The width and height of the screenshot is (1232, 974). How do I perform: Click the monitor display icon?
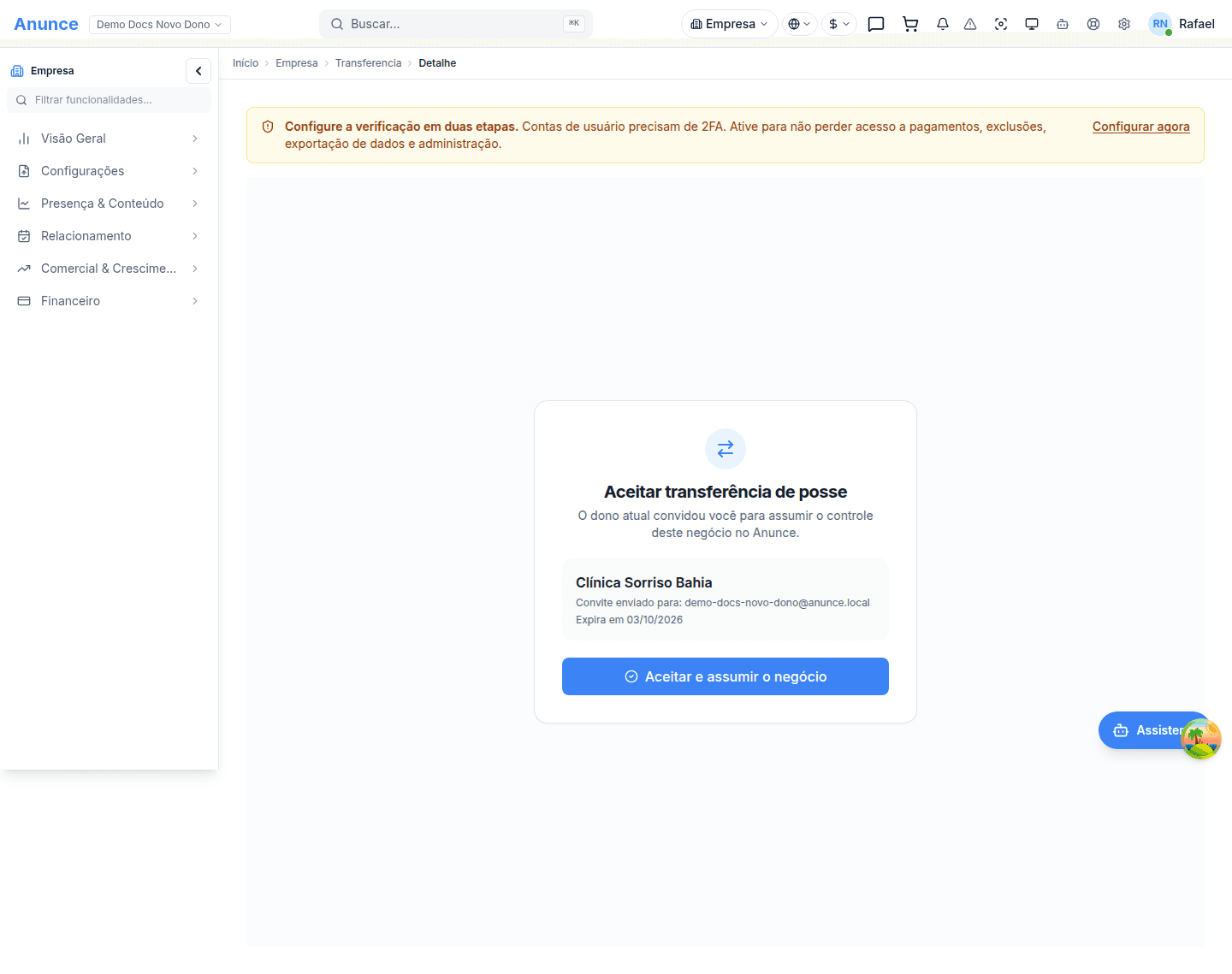1032,24
